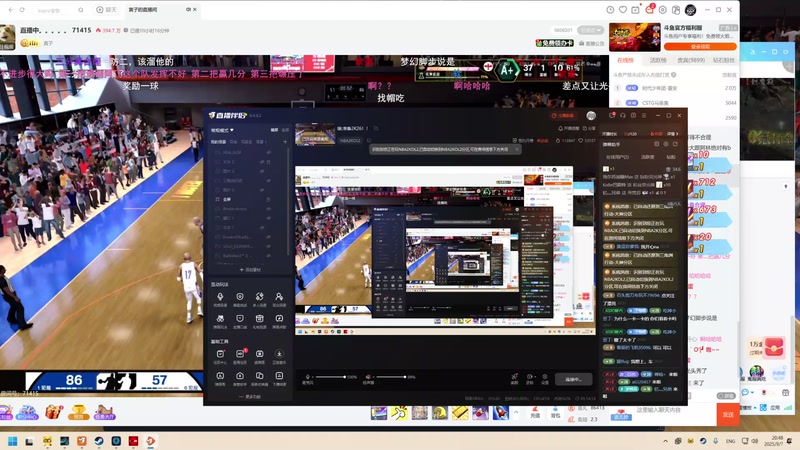Click the orange button in 直播伴侣 title bar
This screenshot has width=800, height=450.
pos(563,116)
